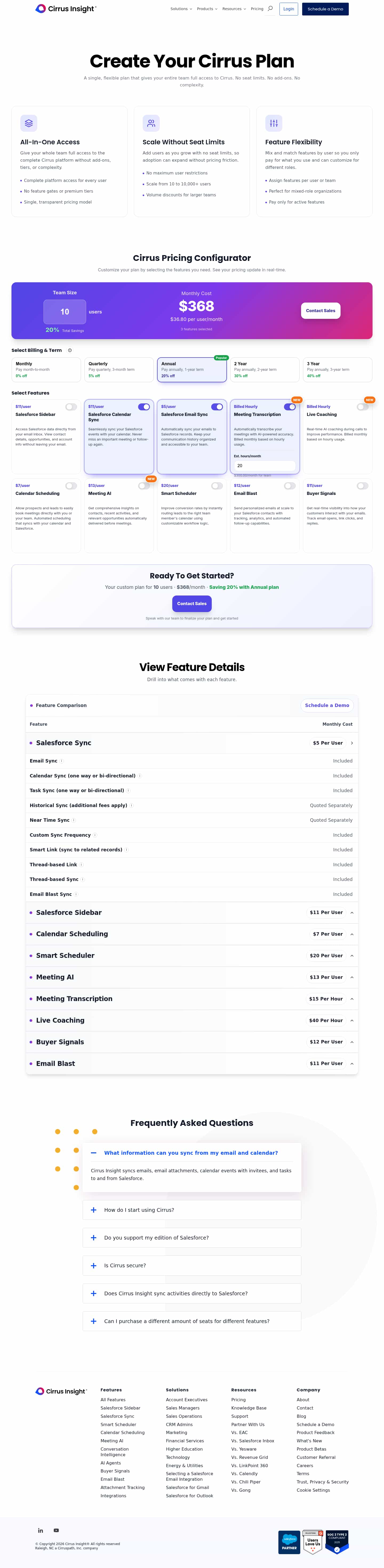Expand the Meeting AI feature row chevron
The width and height of the screenshot is (384, 1568).
pyautogui.click(x=352, y=978)
